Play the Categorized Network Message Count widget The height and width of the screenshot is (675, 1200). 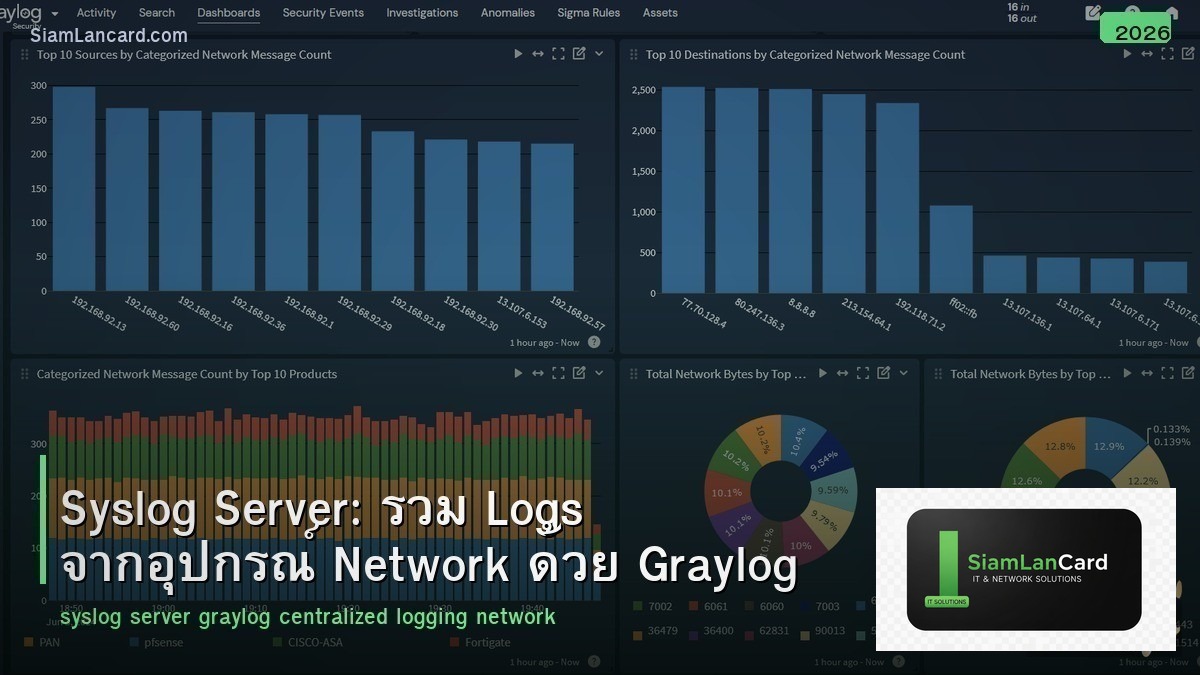click(518, 373)
